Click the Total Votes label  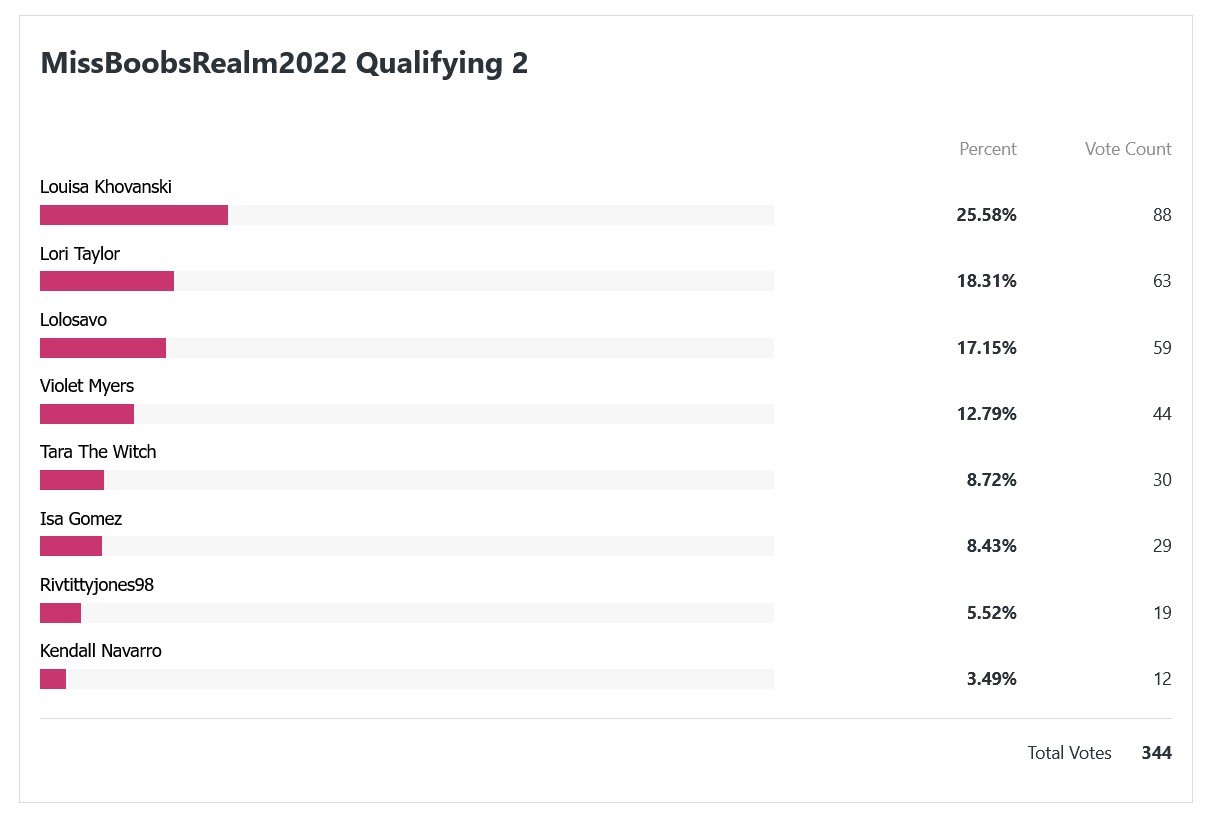(1069, 753)
